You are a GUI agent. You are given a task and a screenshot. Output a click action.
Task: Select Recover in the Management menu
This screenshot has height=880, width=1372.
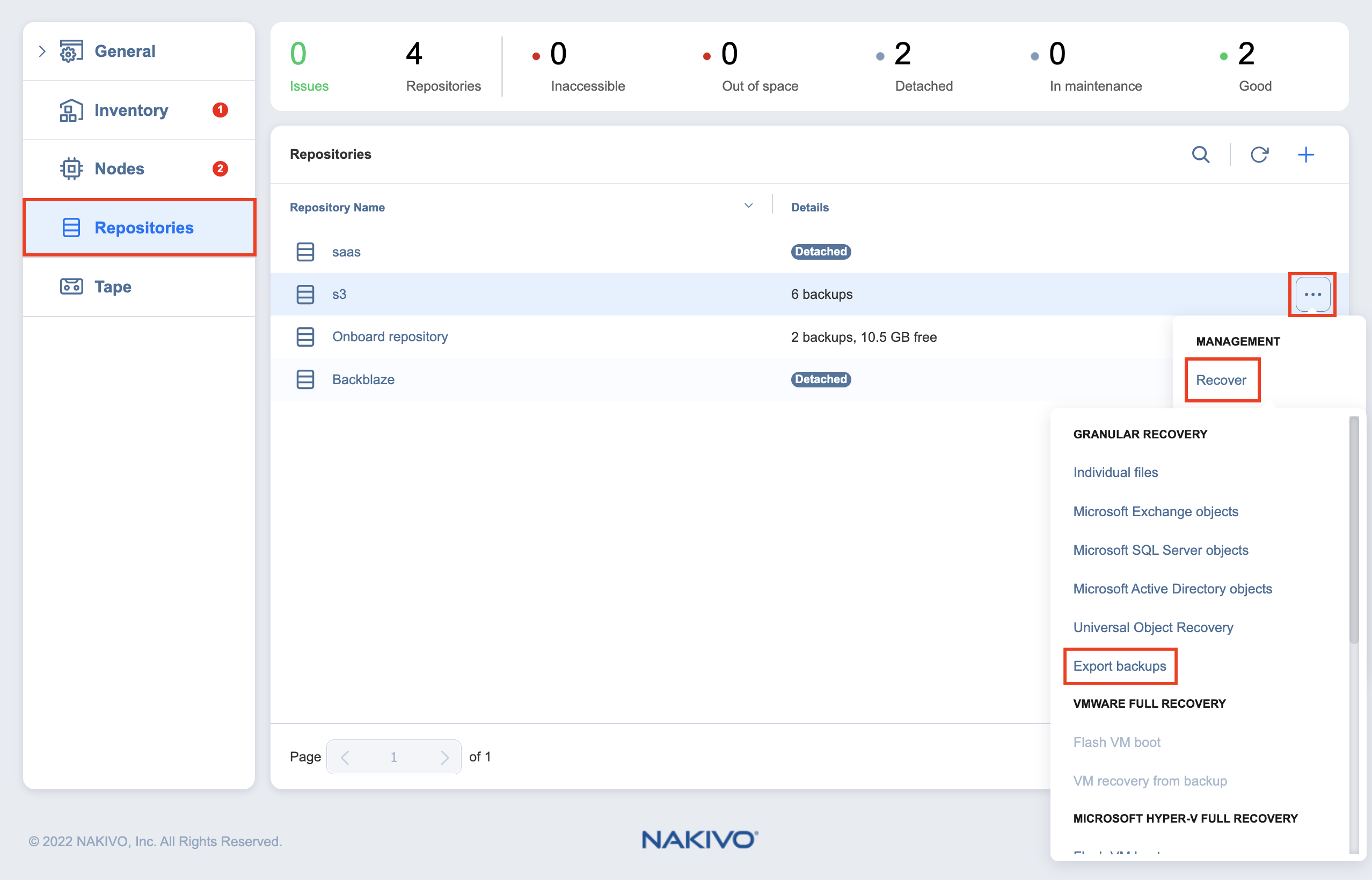click(1221, 380)
